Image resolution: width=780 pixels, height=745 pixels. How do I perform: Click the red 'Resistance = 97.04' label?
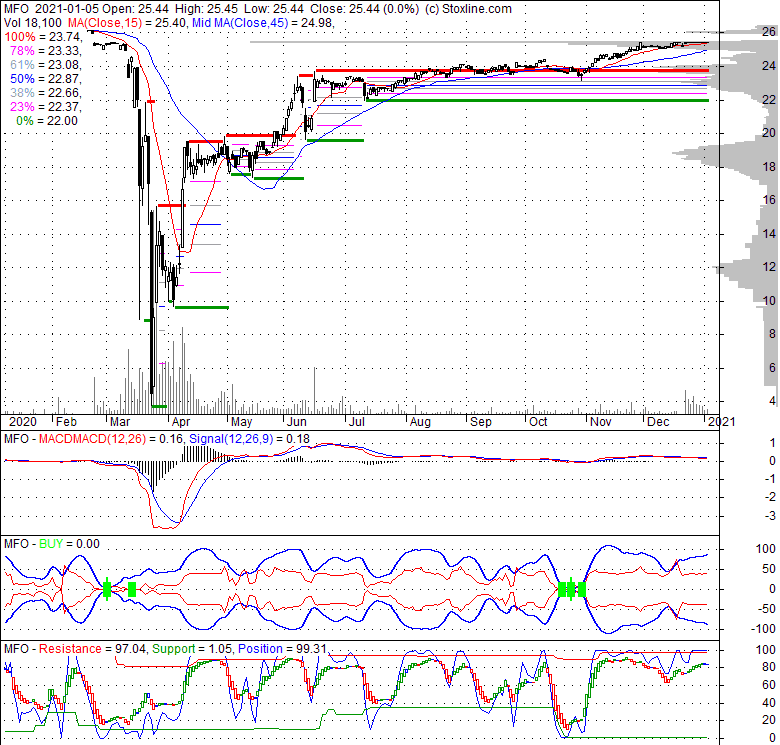tap(93, 649)
